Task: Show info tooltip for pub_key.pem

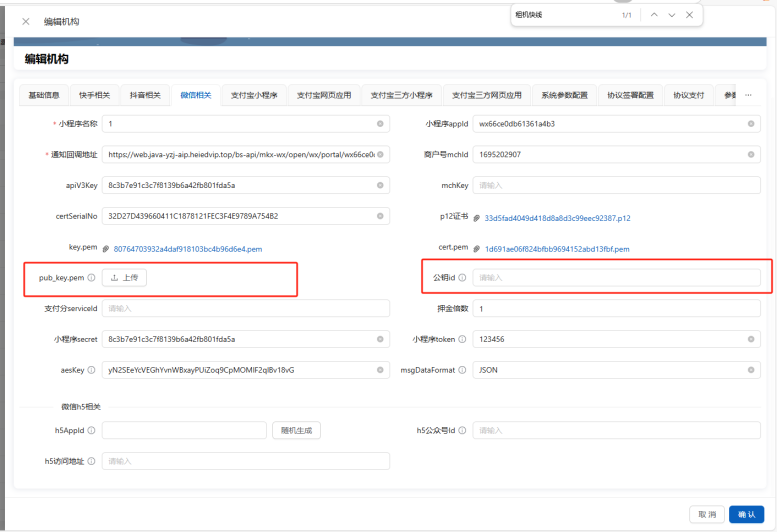Action: [x=91, y=278]
